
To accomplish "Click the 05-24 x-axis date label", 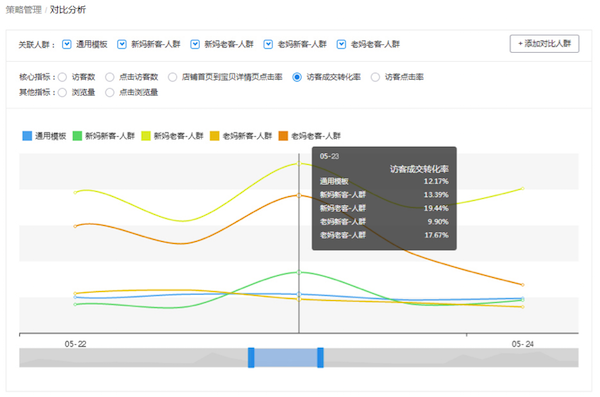I will pyautogui.click(x=523, y=344).
